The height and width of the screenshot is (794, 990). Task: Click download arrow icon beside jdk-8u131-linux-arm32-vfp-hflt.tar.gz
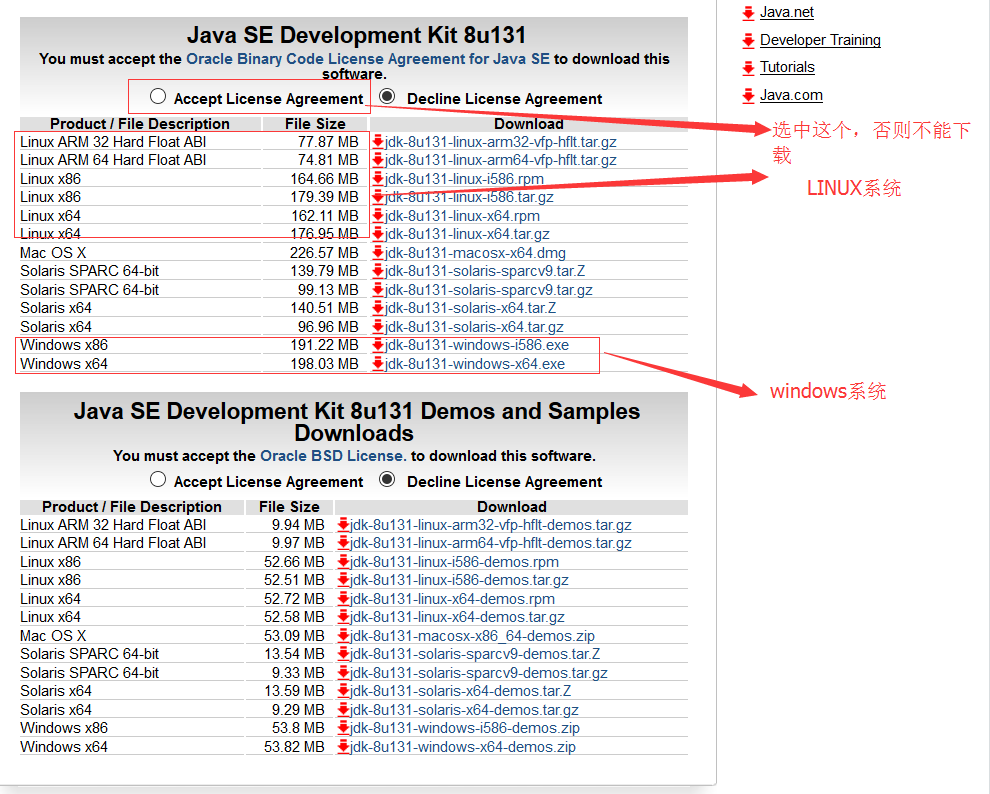(378, 141)
